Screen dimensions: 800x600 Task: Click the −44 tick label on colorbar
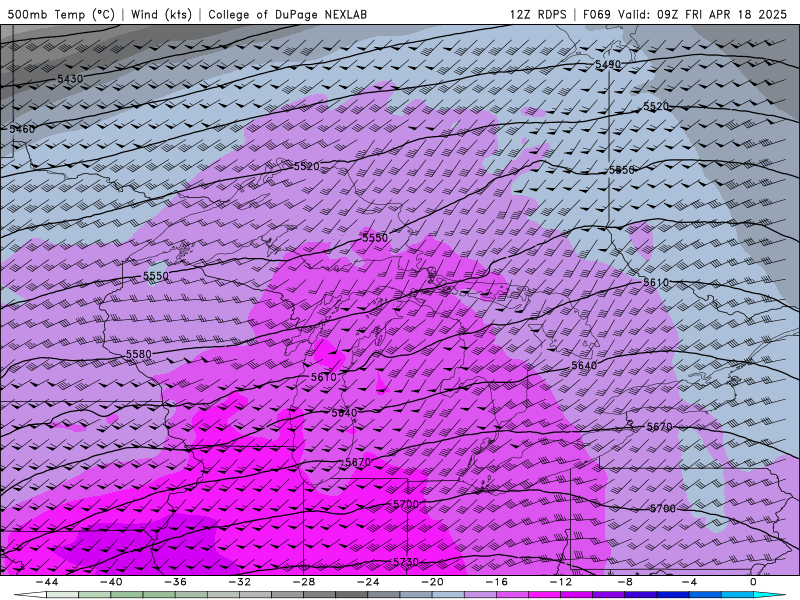tap(46, 582)
